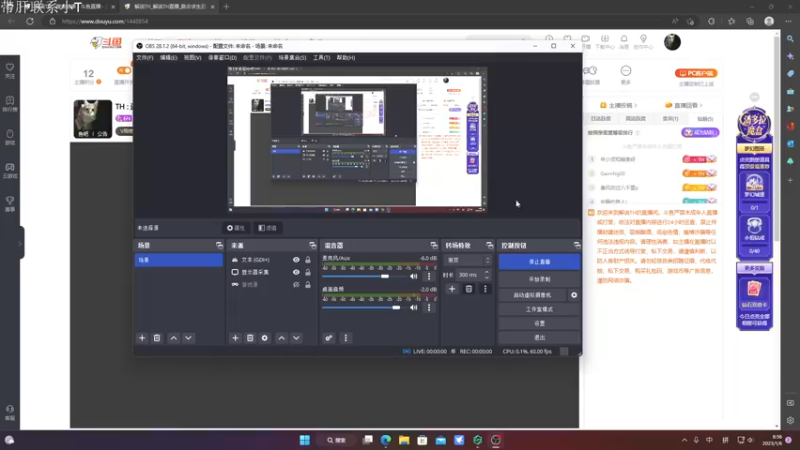Collapse Douyu left sidebar with arrow handle
The height and width of the screenshot is (450, 800).
[x=20, y=243]
